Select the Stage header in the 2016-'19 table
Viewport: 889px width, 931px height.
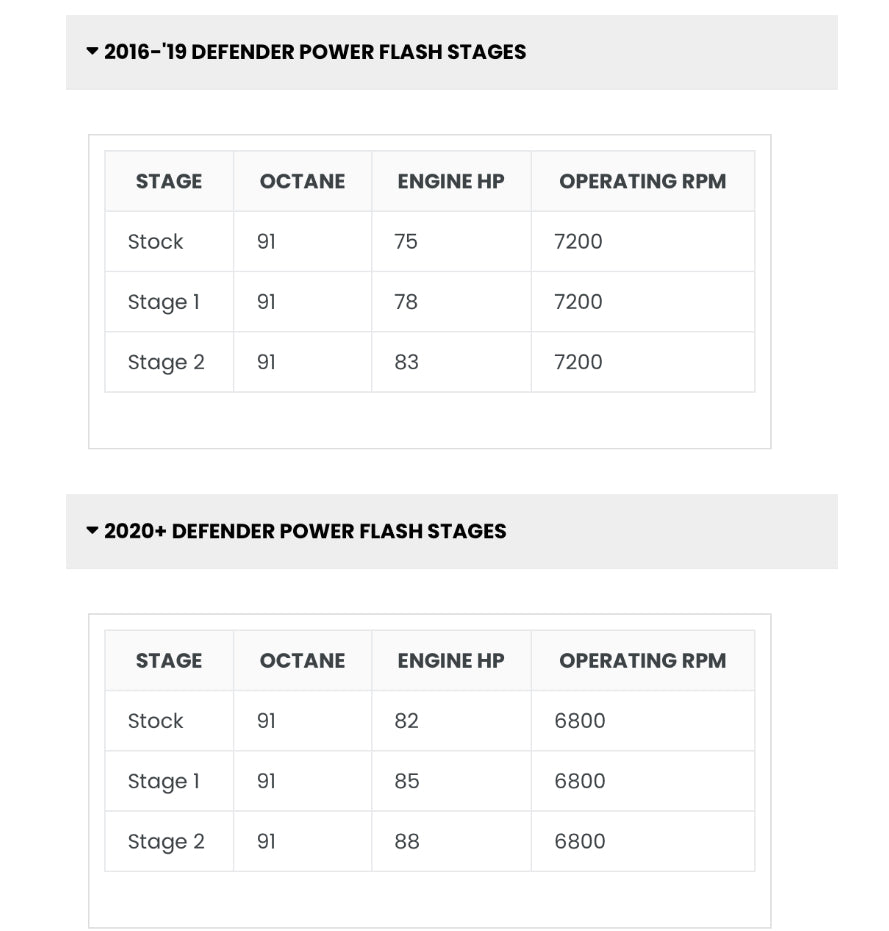click(169, 181)
